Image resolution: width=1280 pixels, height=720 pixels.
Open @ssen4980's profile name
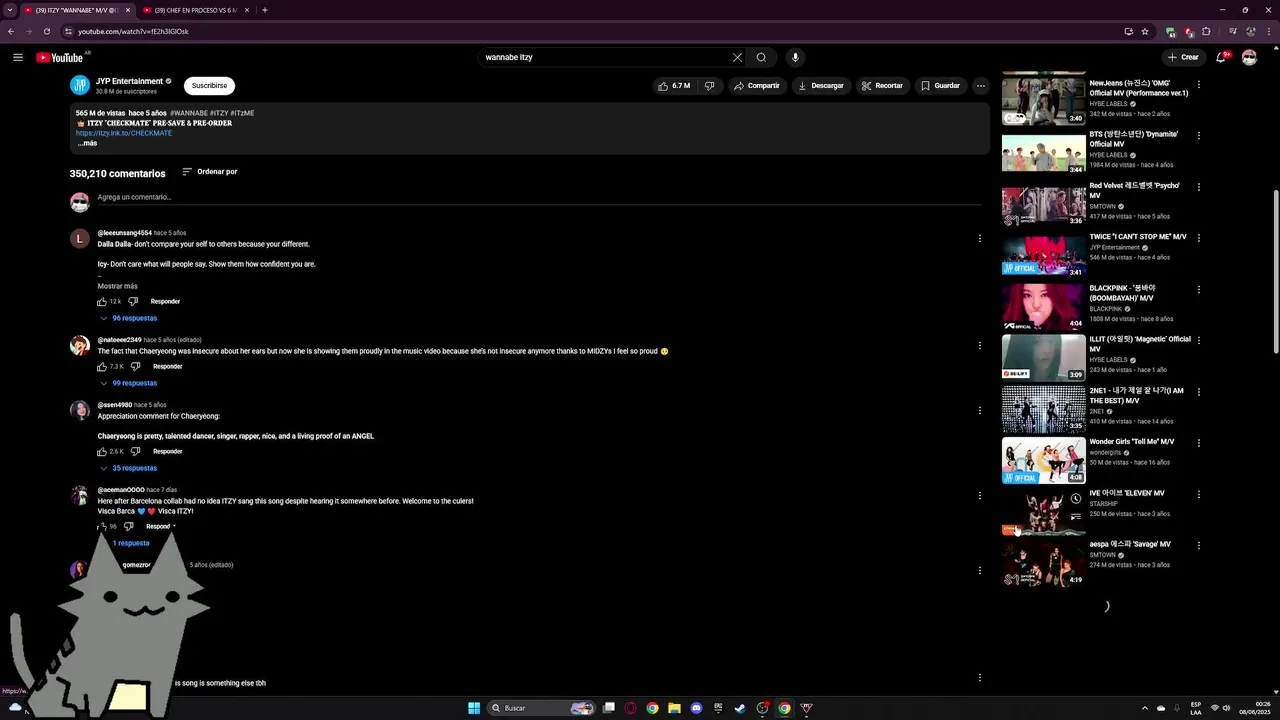coord(114,405)
